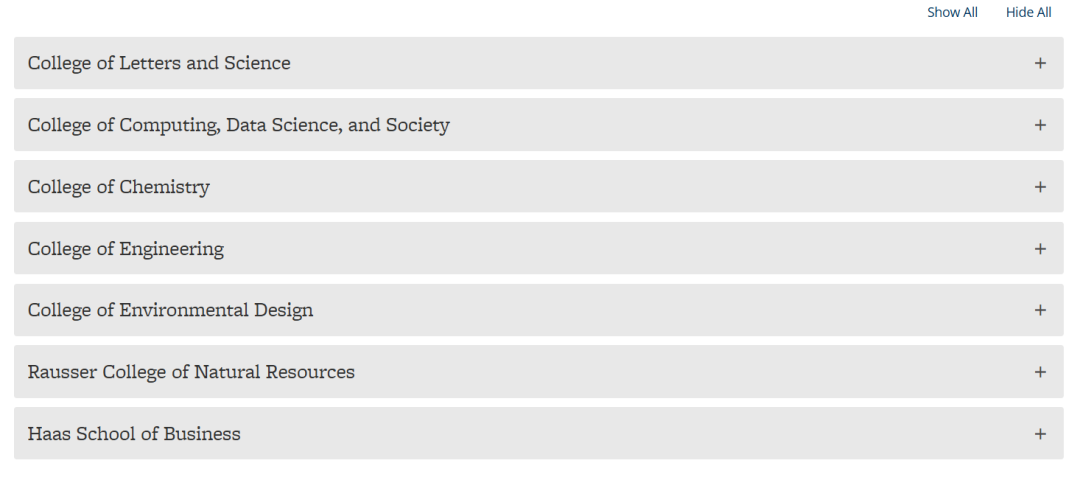Viewport: 1080px width, 494px height.
Task: Click the plus icon for College of Letters and Science
Action: tap(1040, 63)
